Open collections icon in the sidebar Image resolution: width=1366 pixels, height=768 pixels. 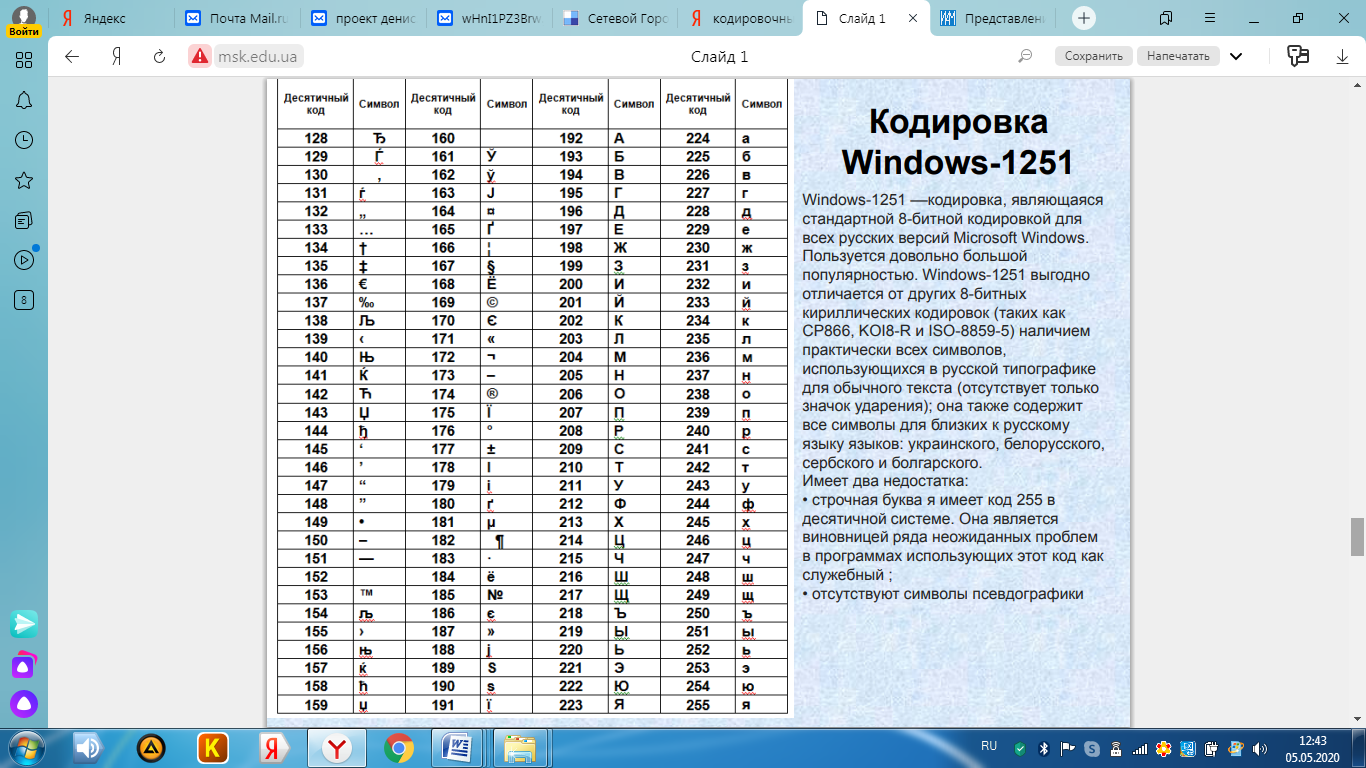click(25, 220)
